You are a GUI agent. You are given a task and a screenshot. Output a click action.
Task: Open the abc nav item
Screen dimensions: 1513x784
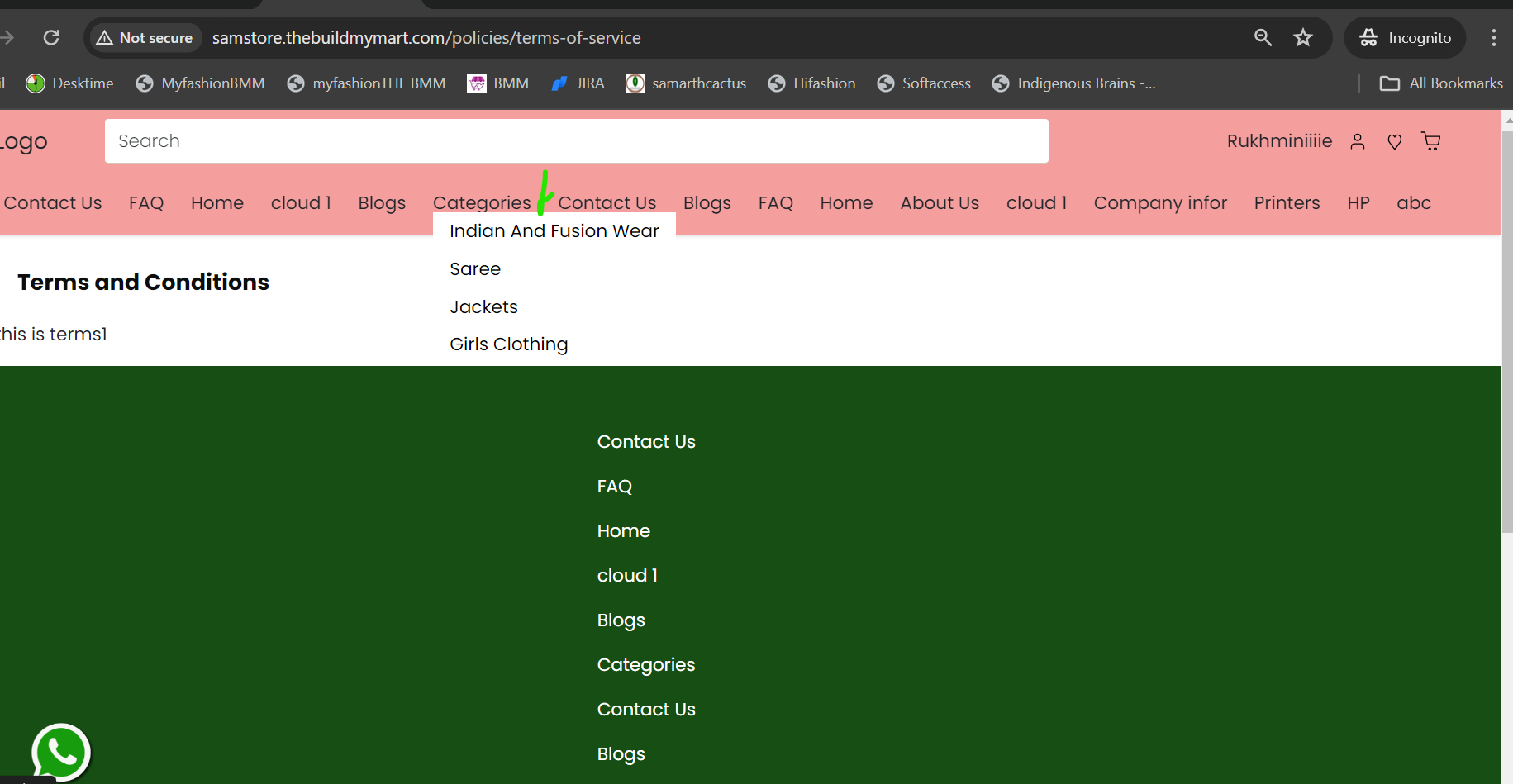click(1414, 203)
